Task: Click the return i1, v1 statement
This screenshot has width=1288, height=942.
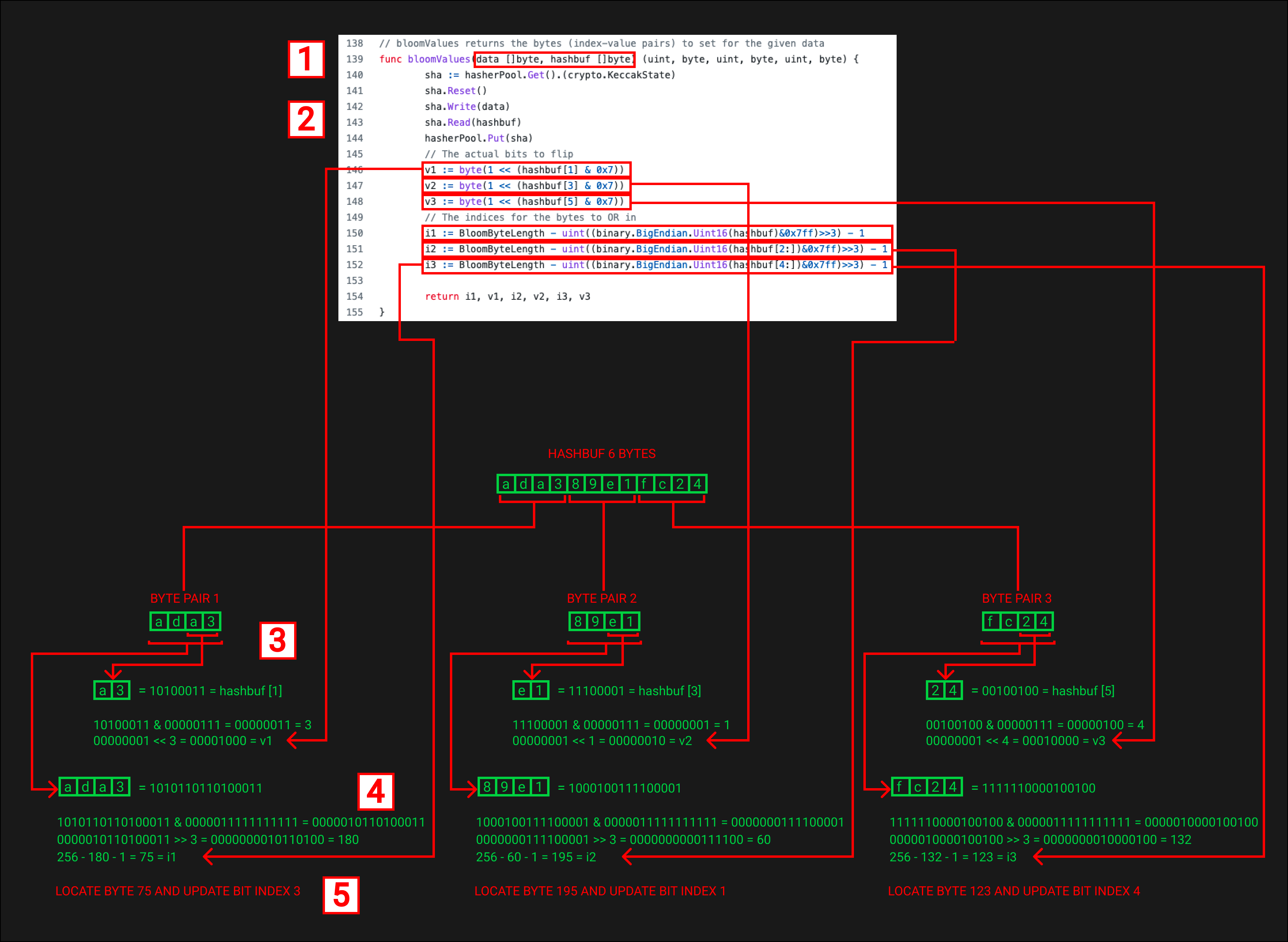Action: click(507, 297)
